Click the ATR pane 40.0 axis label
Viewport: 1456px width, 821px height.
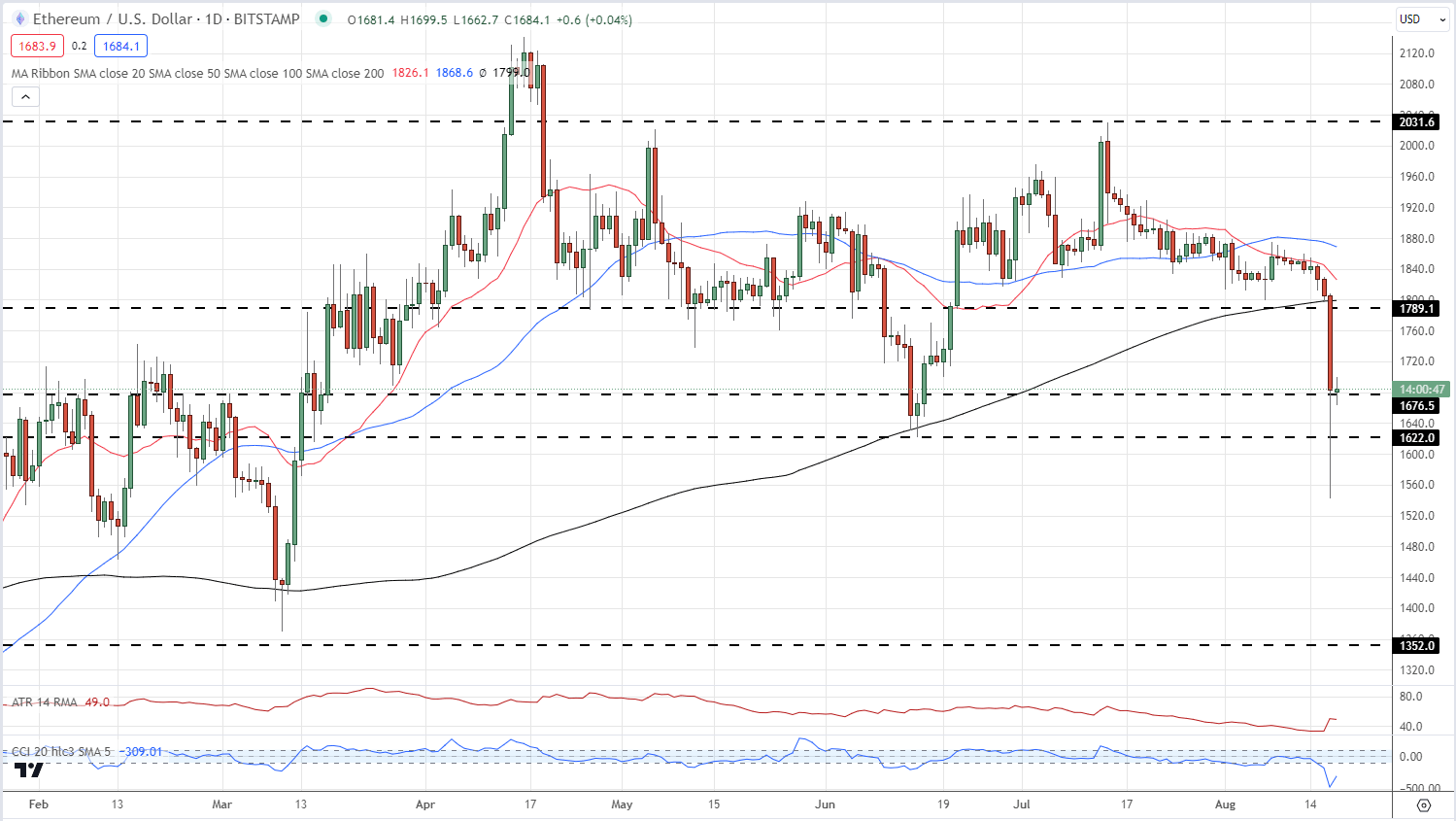coord(1410,727)
